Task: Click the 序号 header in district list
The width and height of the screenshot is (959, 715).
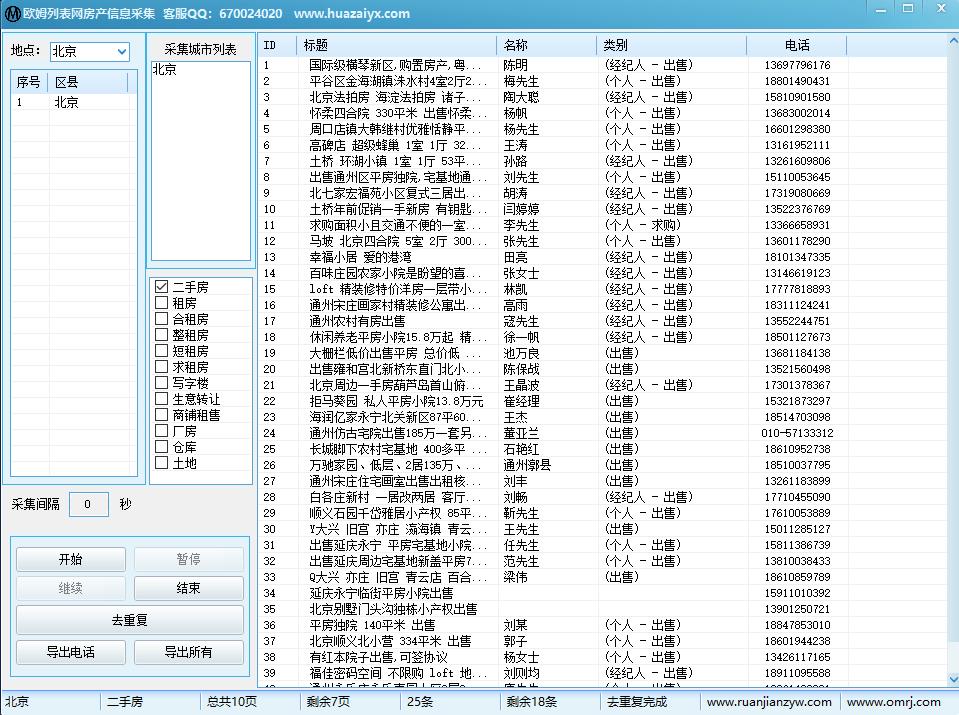Action: pos(29,82)
